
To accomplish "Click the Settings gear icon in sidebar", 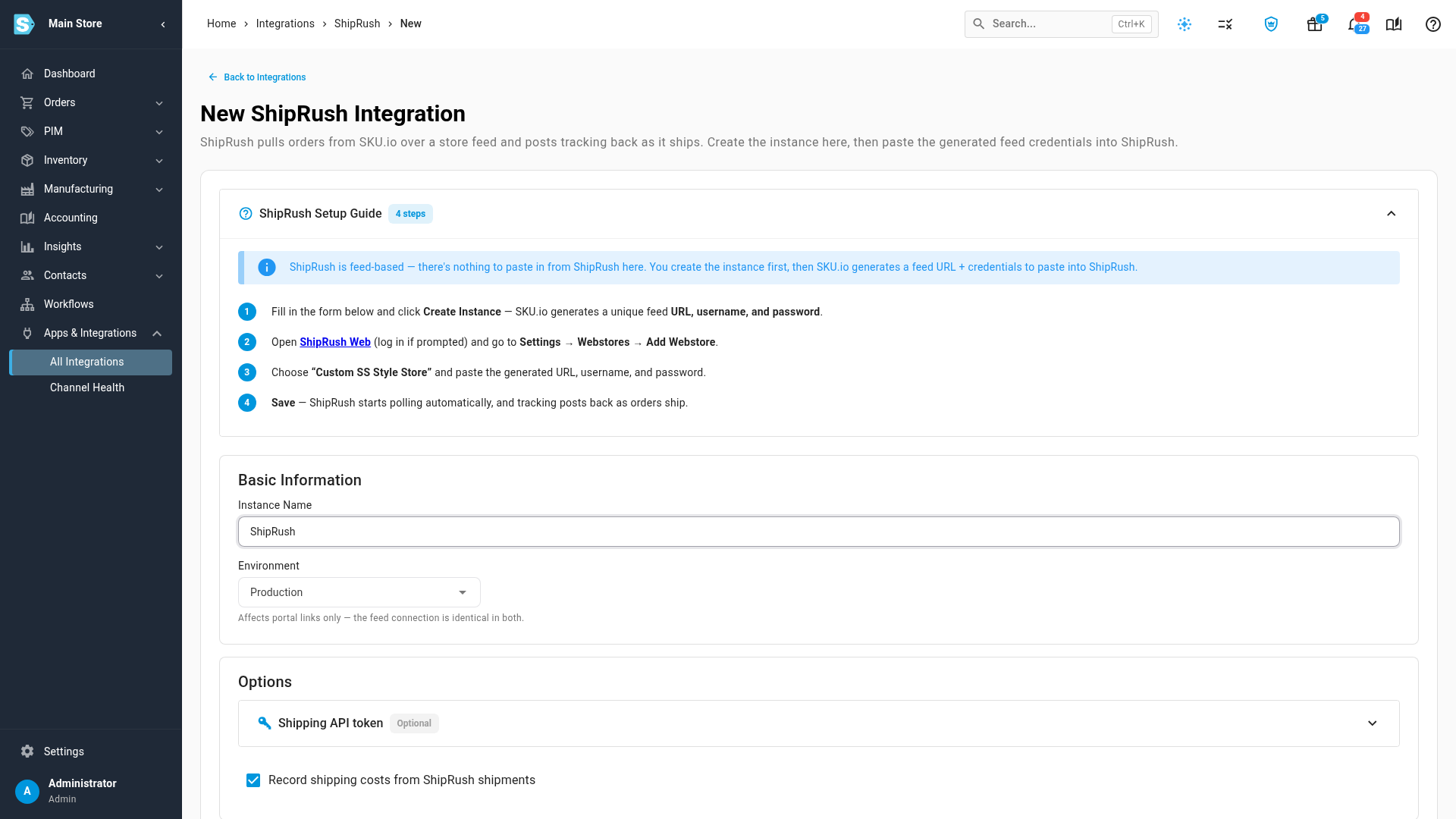I will click(x=27, y=752).
